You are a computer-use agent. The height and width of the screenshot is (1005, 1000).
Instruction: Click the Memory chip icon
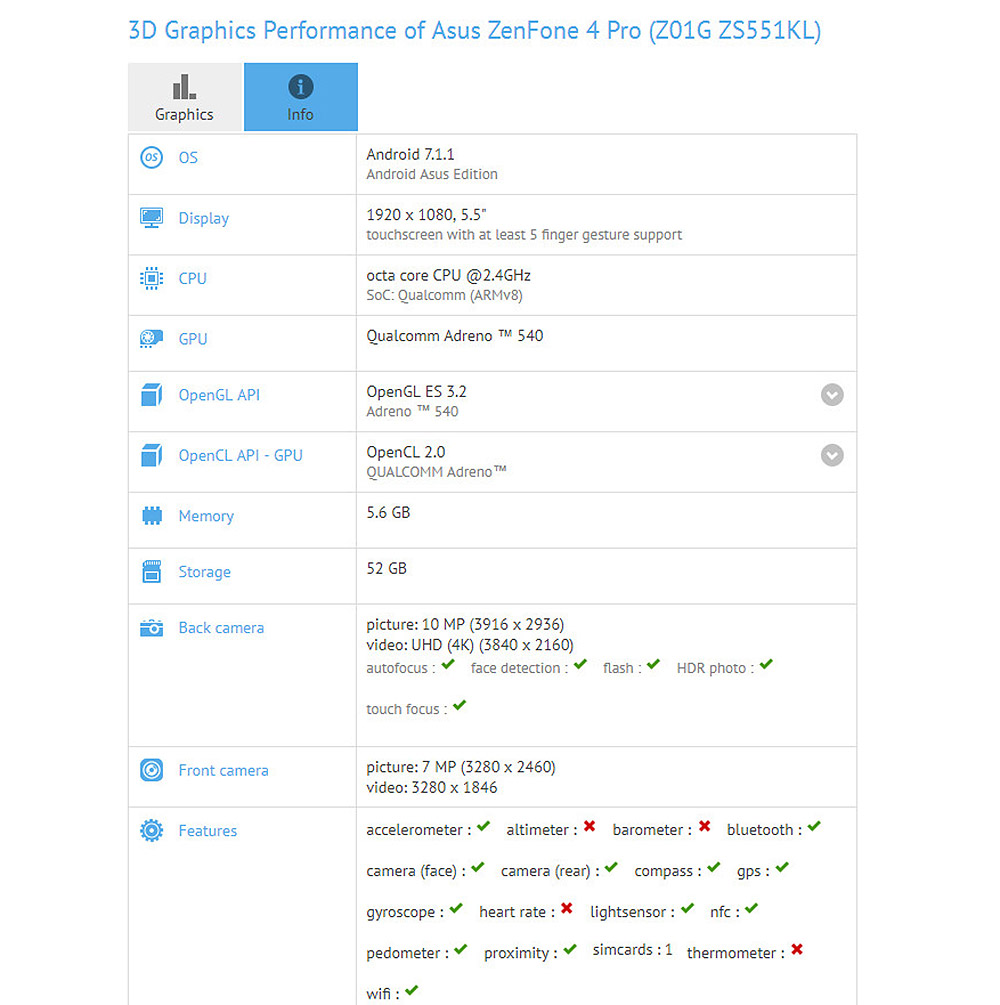pyautogui.click(x=151, y=516)
